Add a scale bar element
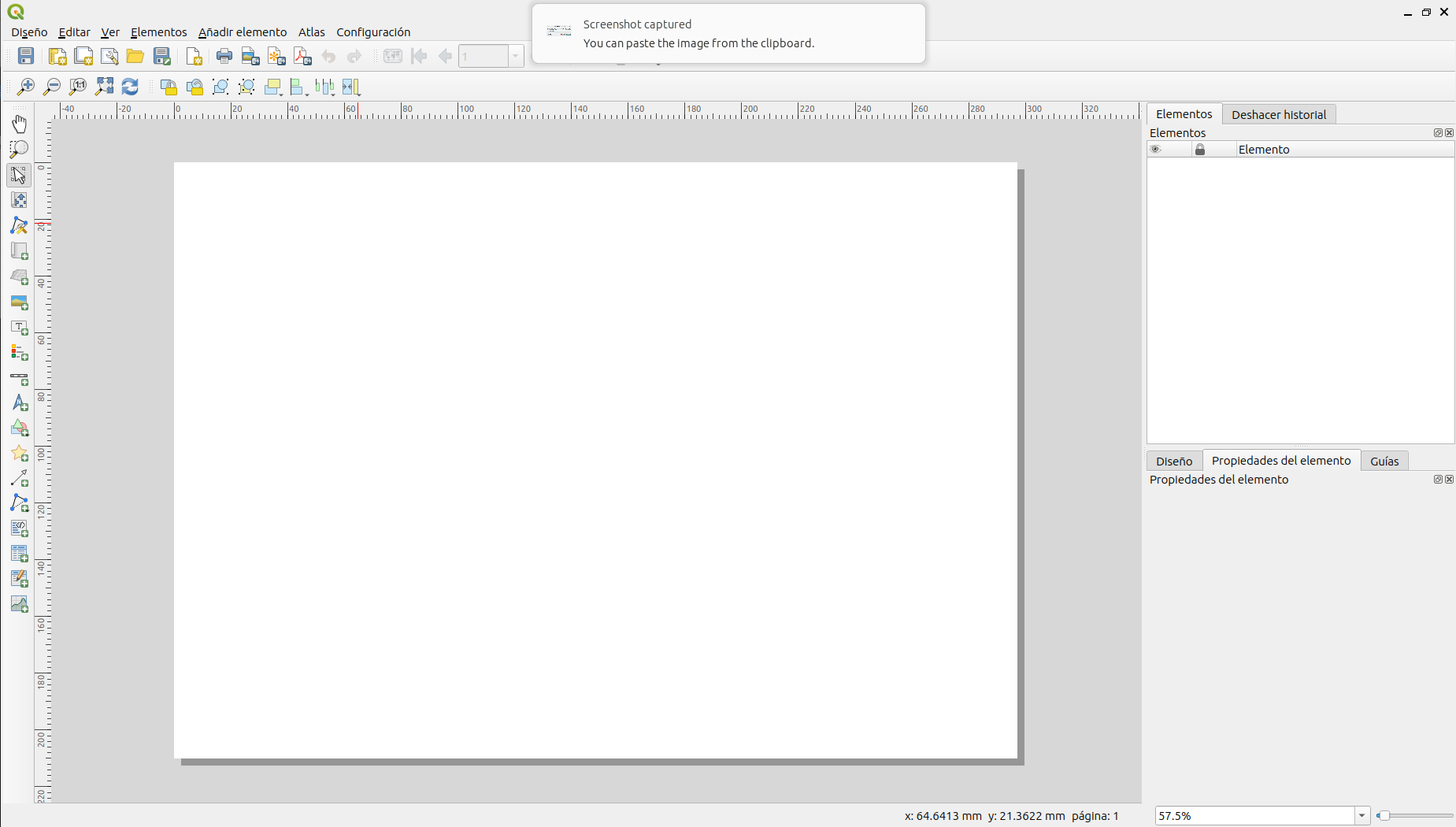Screen dimensions: 1456x827 point(19,378)
